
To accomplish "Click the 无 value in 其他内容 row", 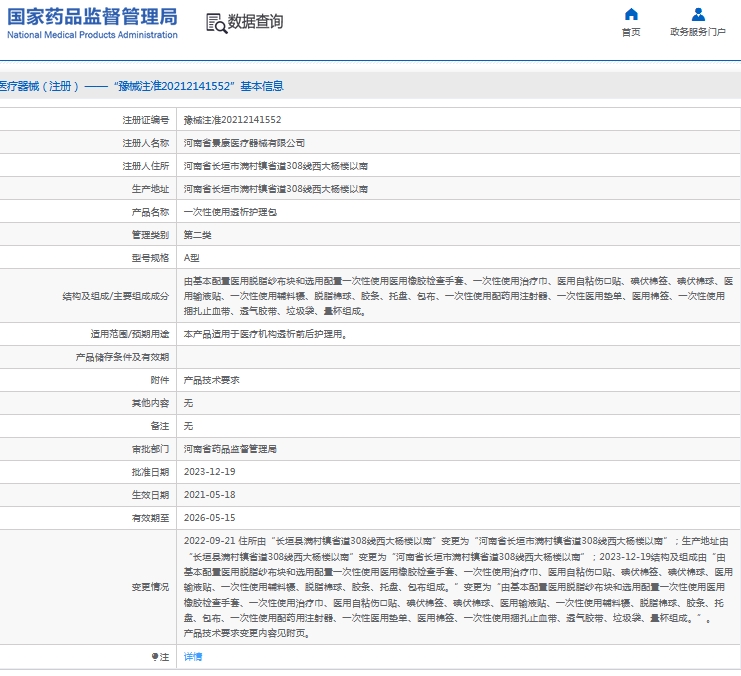I will click(188, 403).
